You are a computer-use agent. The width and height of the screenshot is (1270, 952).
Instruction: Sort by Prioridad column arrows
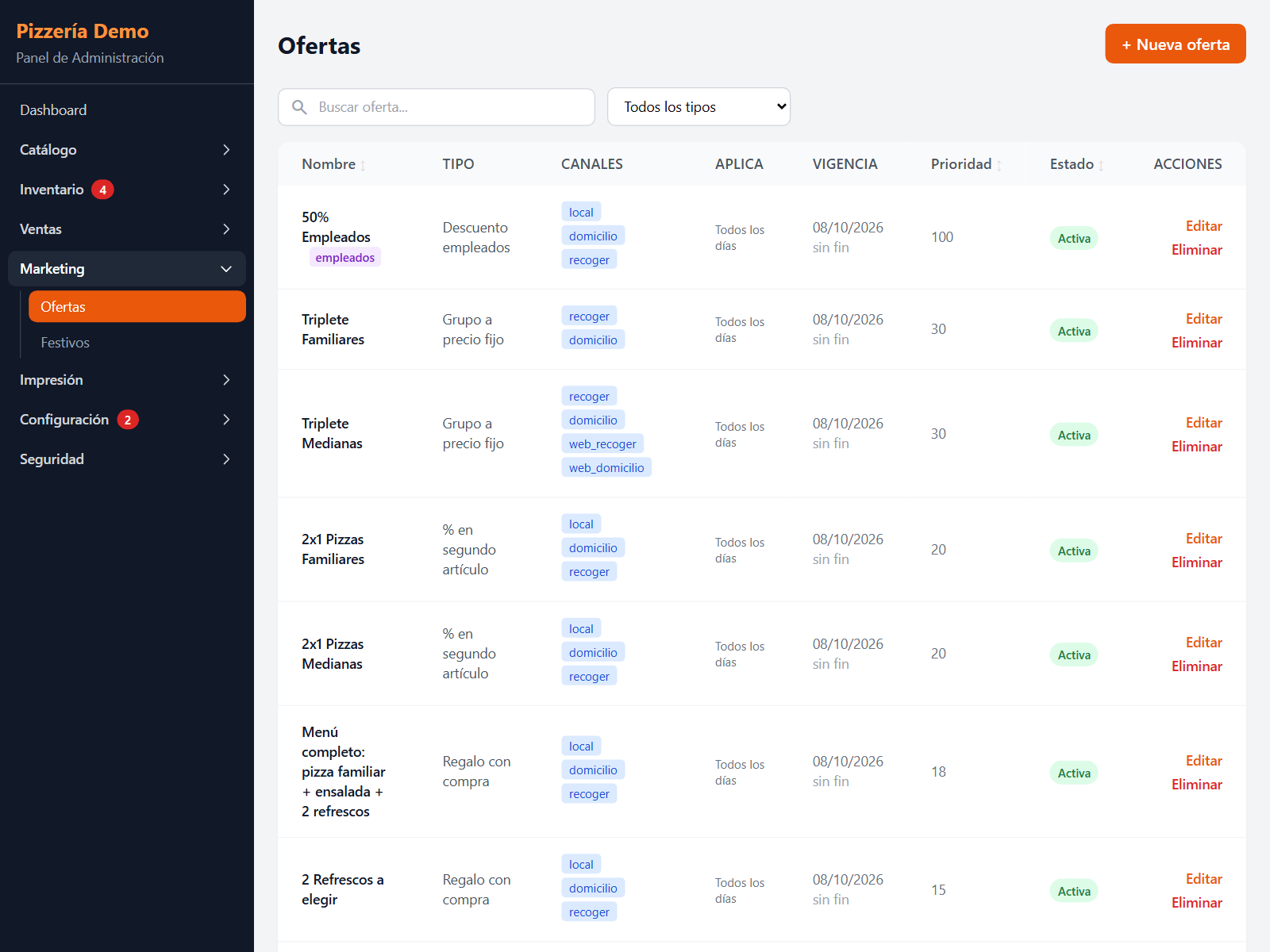999,165
